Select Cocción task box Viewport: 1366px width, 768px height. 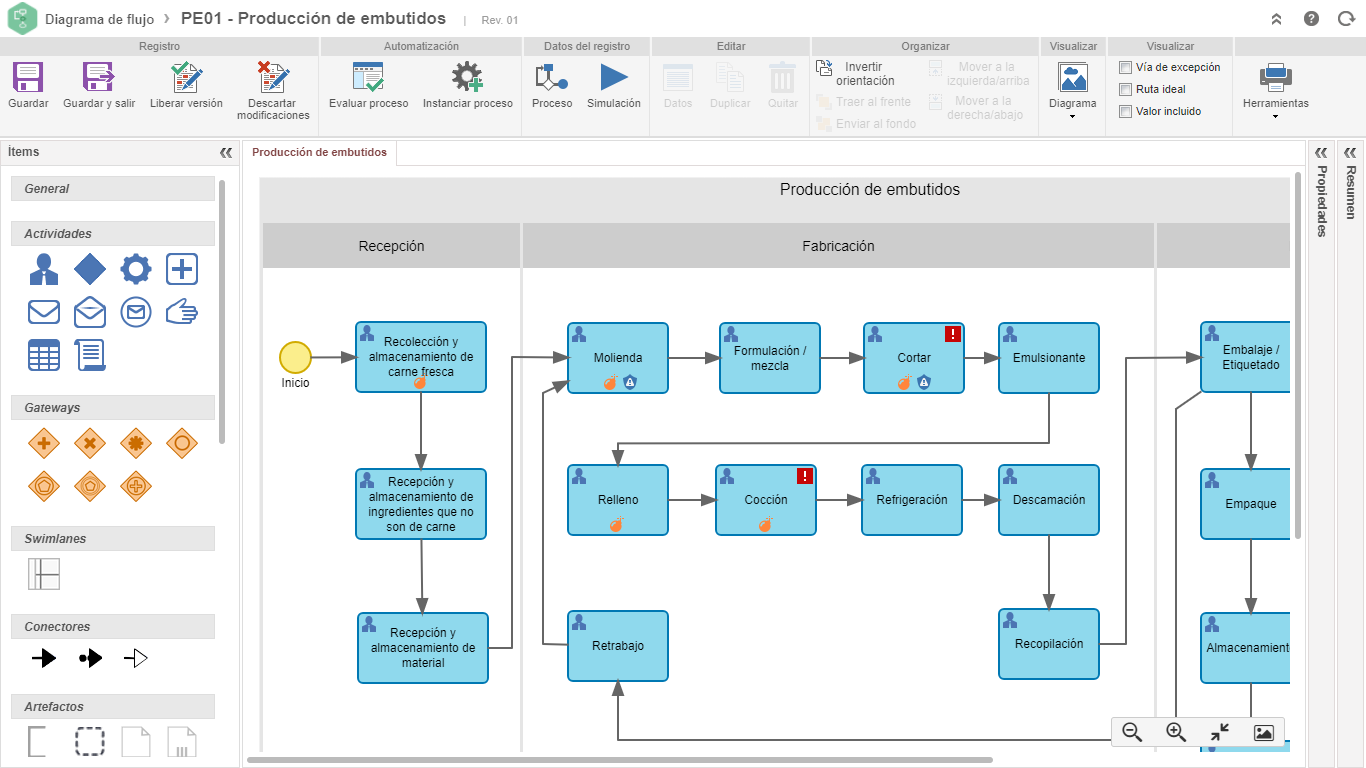point(766,500)
